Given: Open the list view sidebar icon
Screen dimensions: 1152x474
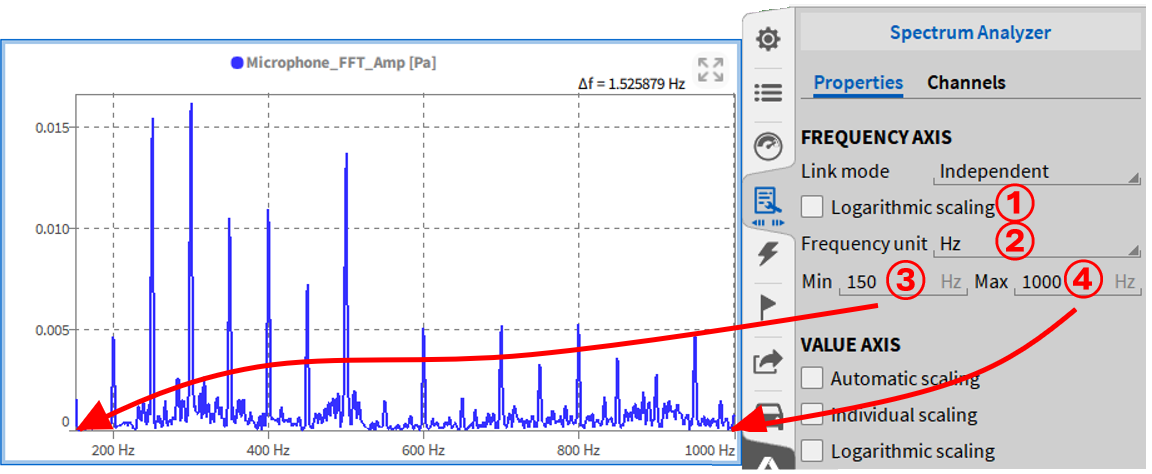Looking at the screenshot, I should (768, 92).
